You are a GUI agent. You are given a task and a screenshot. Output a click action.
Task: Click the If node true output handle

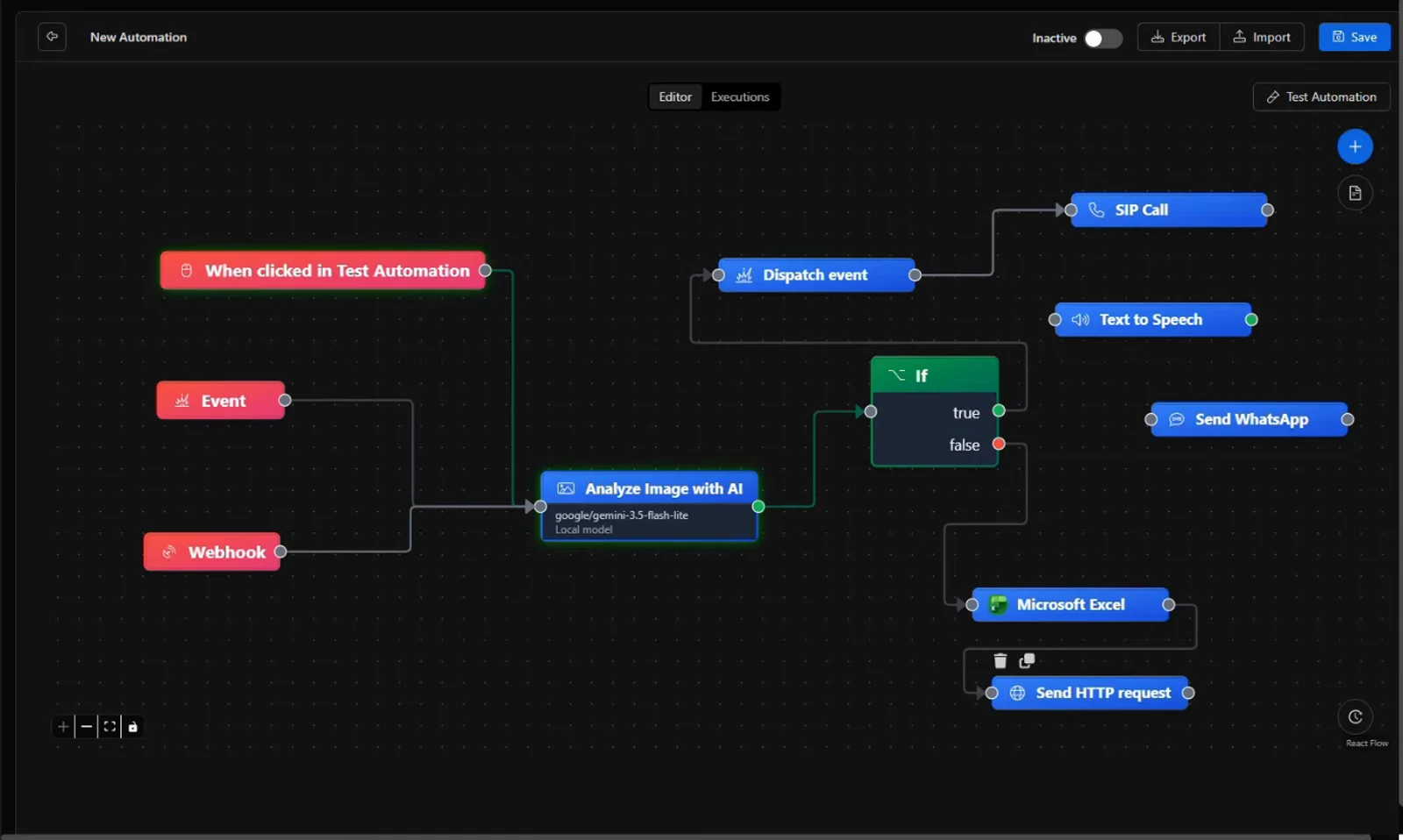pyautogui.click(x=999, y=410)
